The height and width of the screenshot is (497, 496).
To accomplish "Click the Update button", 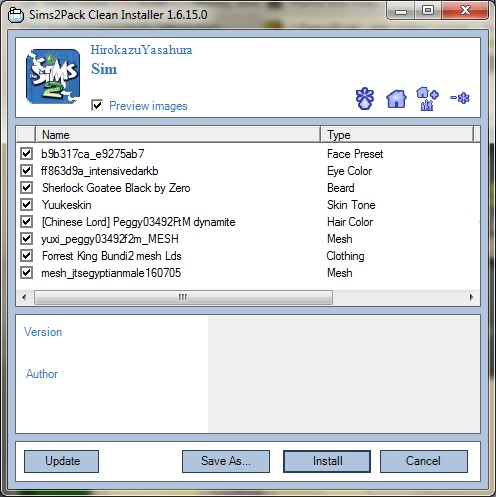I will point(61,461).
